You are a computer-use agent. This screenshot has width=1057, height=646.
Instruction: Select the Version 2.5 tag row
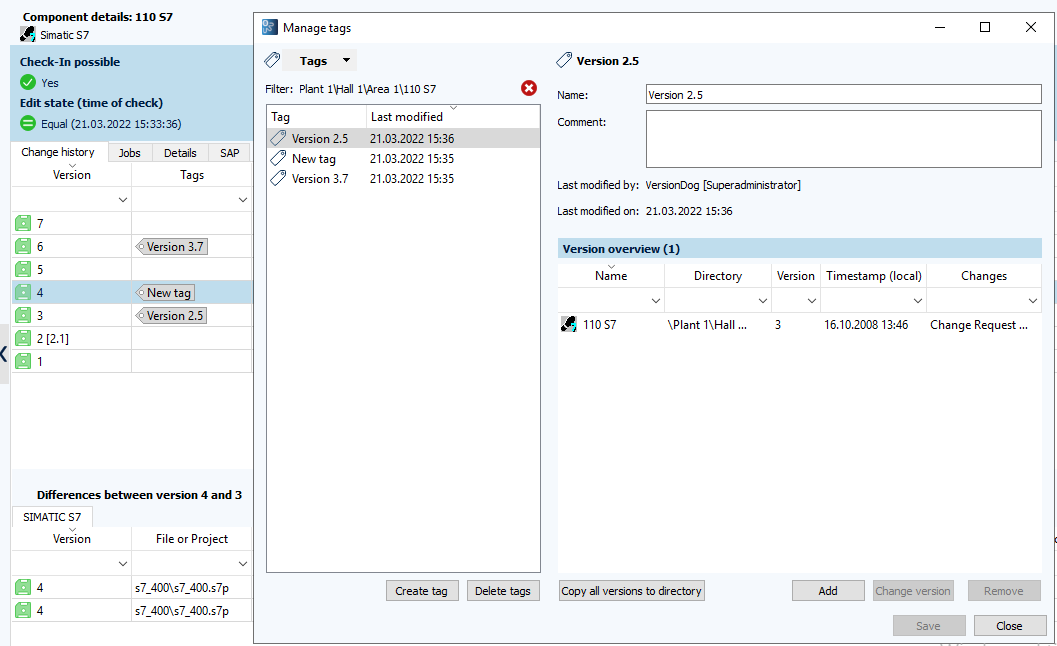point(403,139)
